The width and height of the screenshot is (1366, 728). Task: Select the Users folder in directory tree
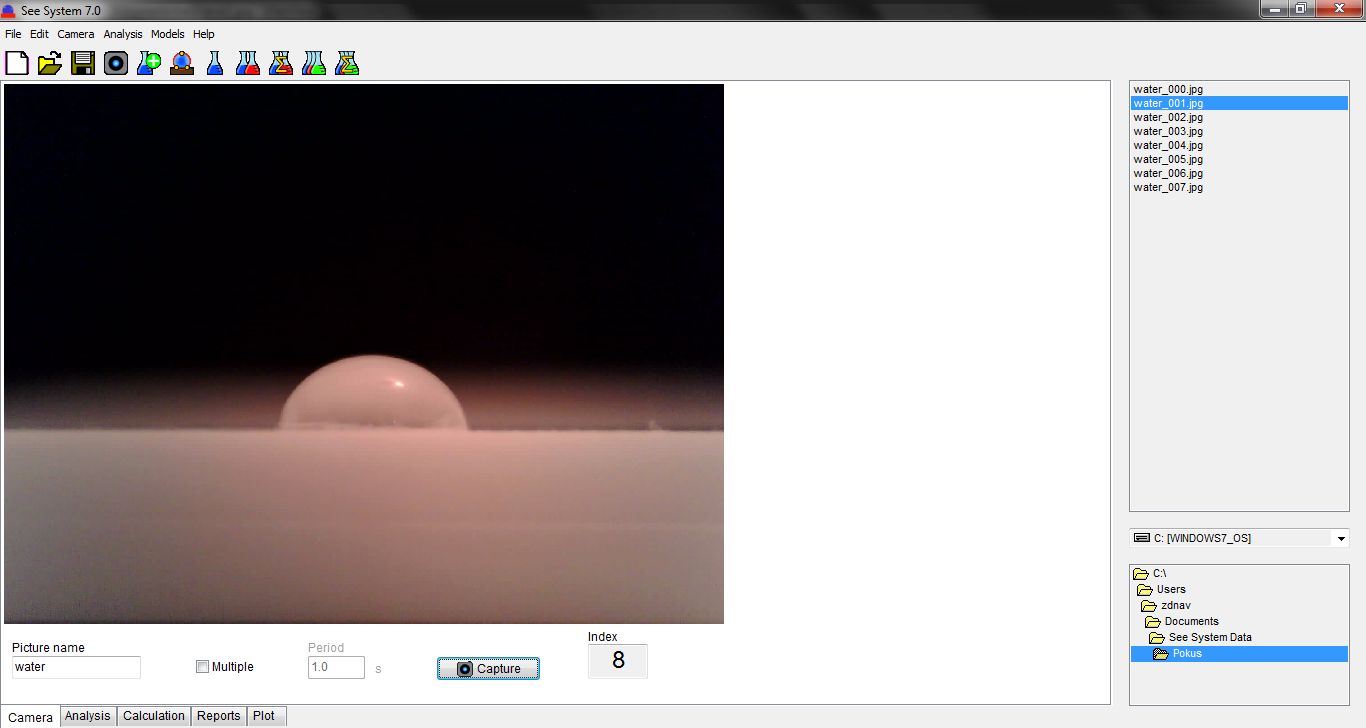point(1170,589)
